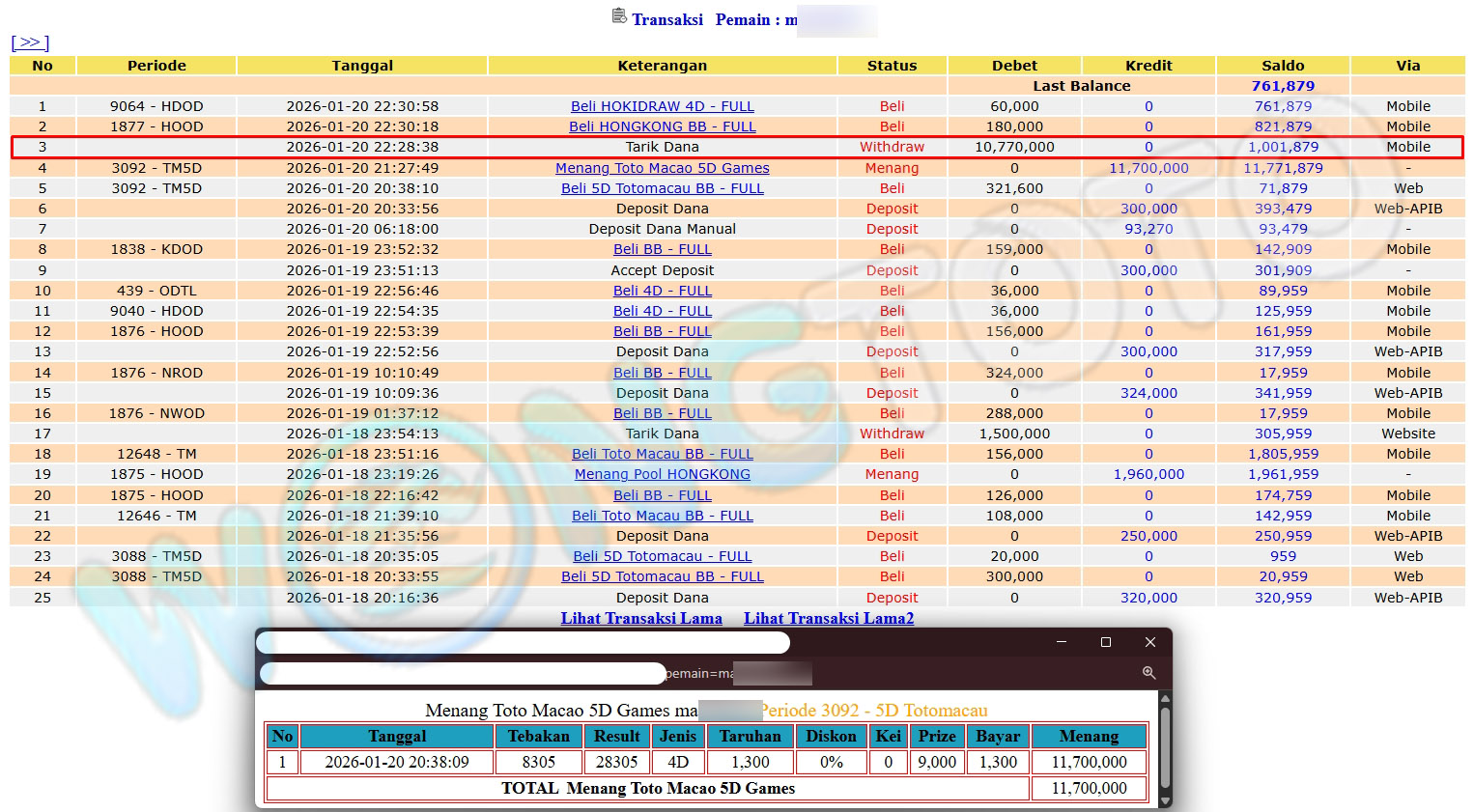Screen dimensions: 1474x812
Task: Click the popup scrollbar down arrow
Action: pyautogui.click(x=1165, y=800)
